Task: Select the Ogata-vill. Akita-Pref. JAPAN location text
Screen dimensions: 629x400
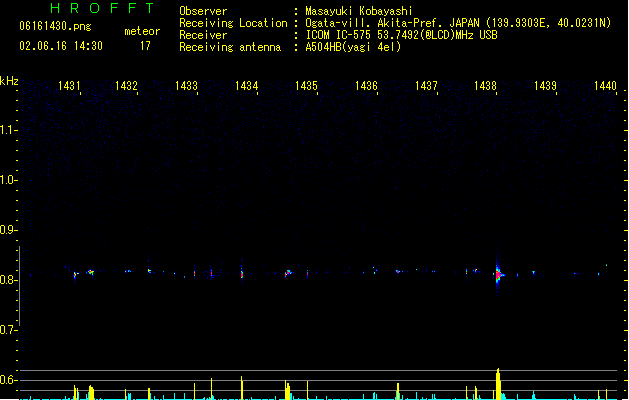Action: [x=458, y=23]
